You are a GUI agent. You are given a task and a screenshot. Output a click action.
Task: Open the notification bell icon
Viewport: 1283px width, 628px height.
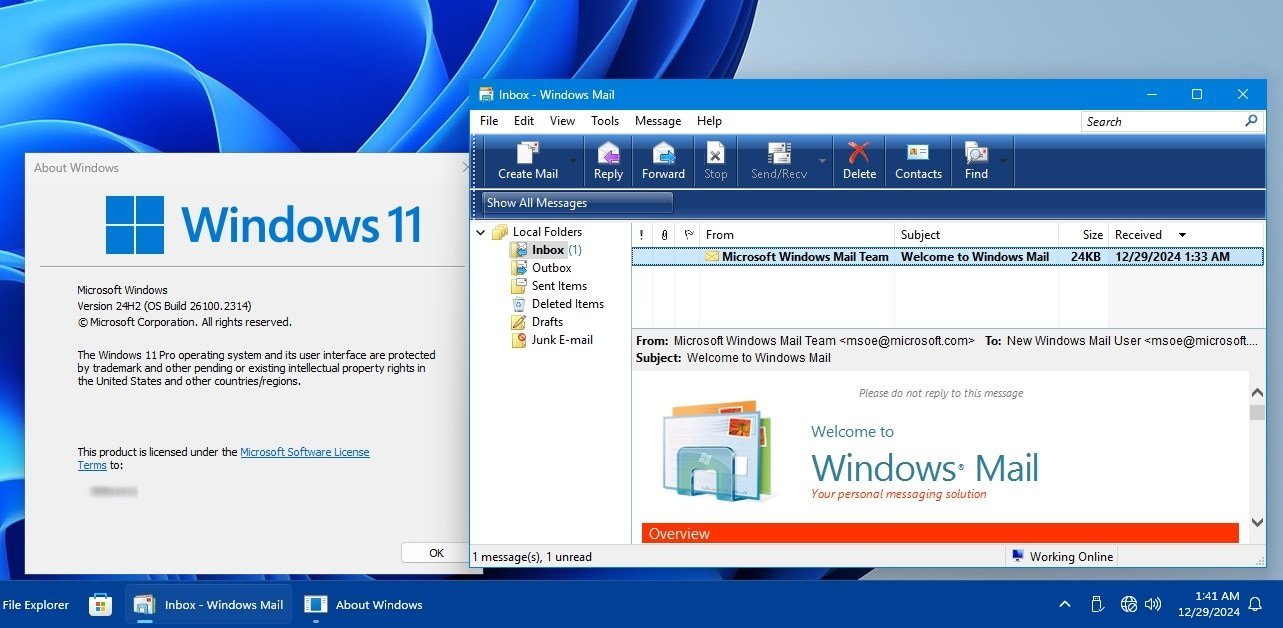[1256, 604]
